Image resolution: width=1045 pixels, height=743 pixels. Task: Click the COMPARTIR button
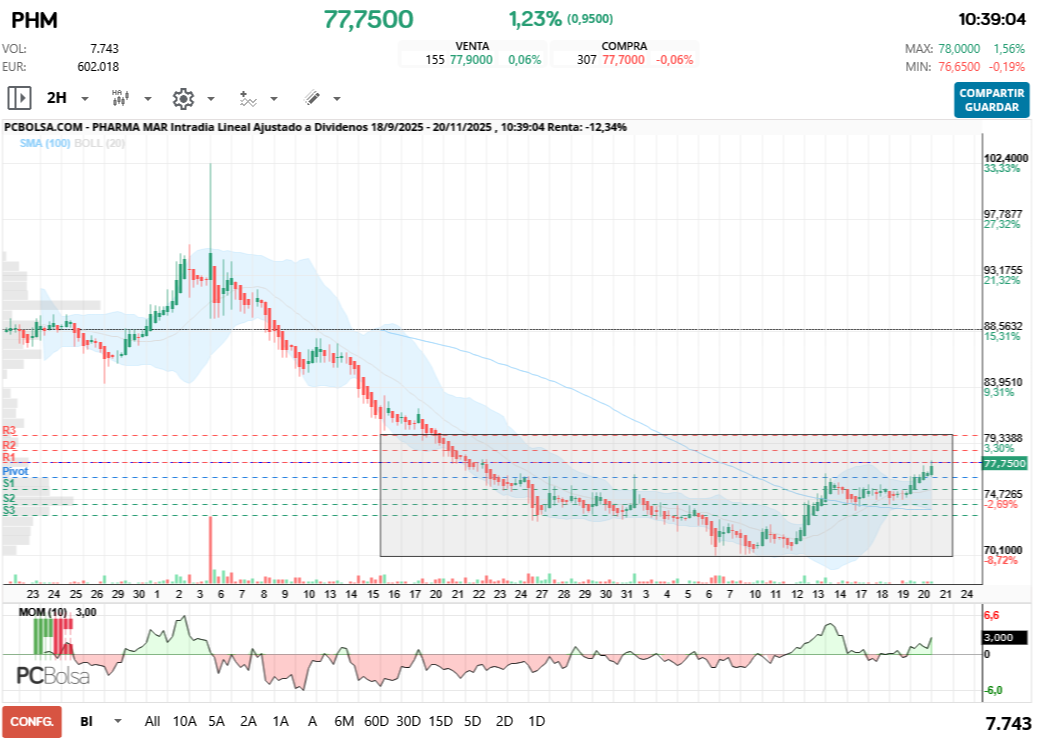coord(992,92)
